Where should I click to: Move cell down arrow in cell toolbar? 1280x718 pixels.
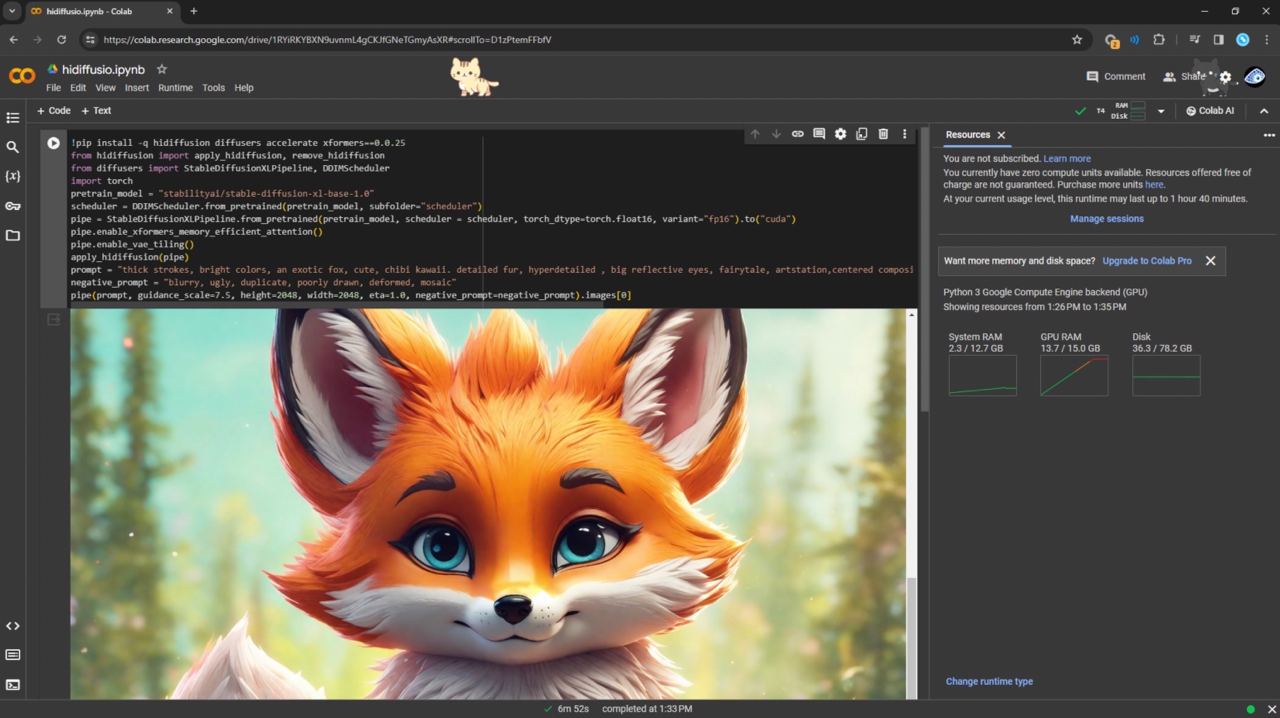tap(776, 134)
